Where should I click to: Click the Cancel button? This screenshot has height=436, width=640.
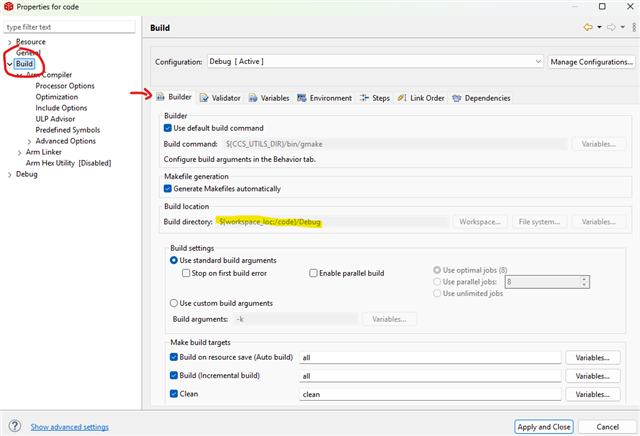tap(607, 427)
